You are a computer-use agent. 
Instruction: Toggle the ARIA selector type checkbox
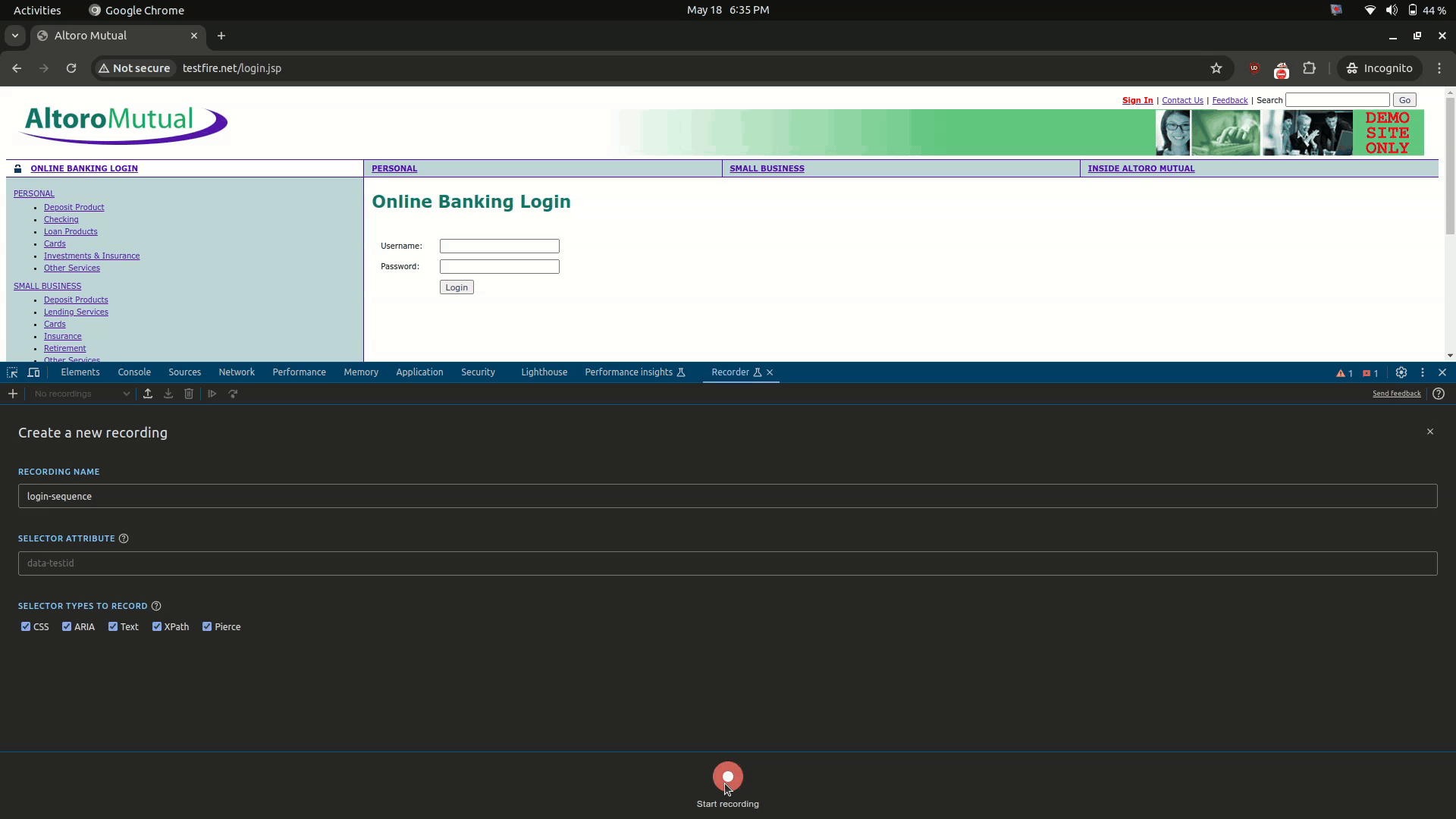click(66, 626)
